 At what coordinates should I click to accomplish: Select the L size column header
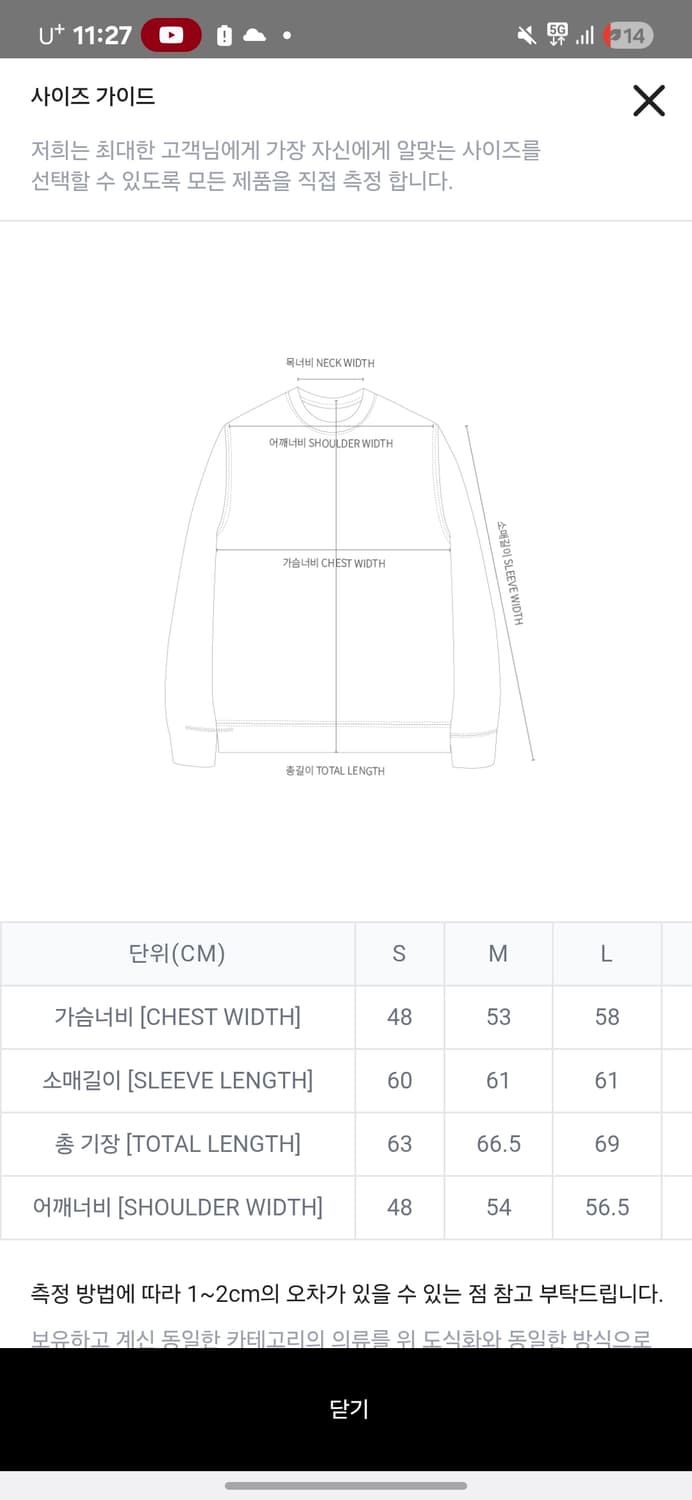(606, 953)
